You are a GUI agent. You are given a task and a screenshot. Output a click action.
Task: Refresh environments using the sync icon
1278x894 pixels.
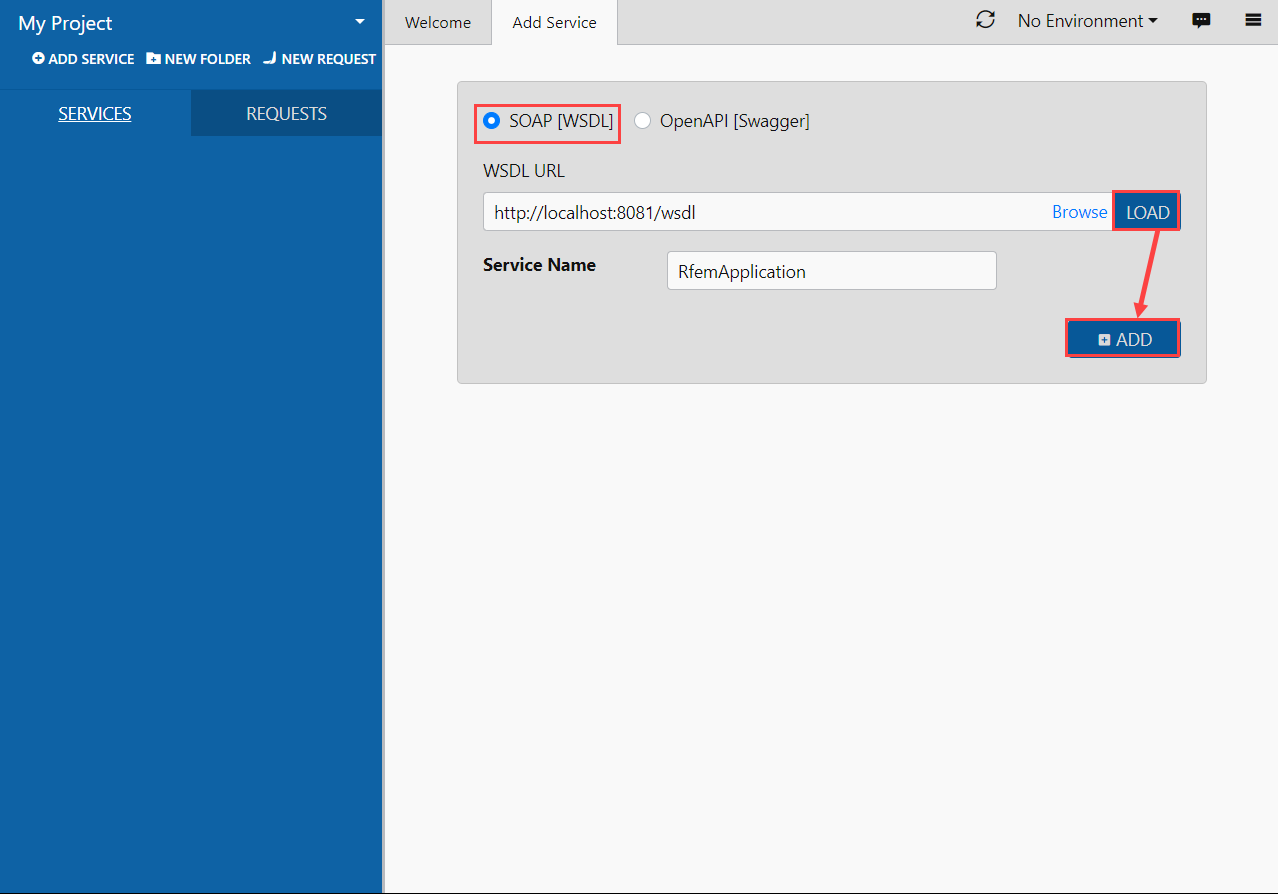click(985, 19)
